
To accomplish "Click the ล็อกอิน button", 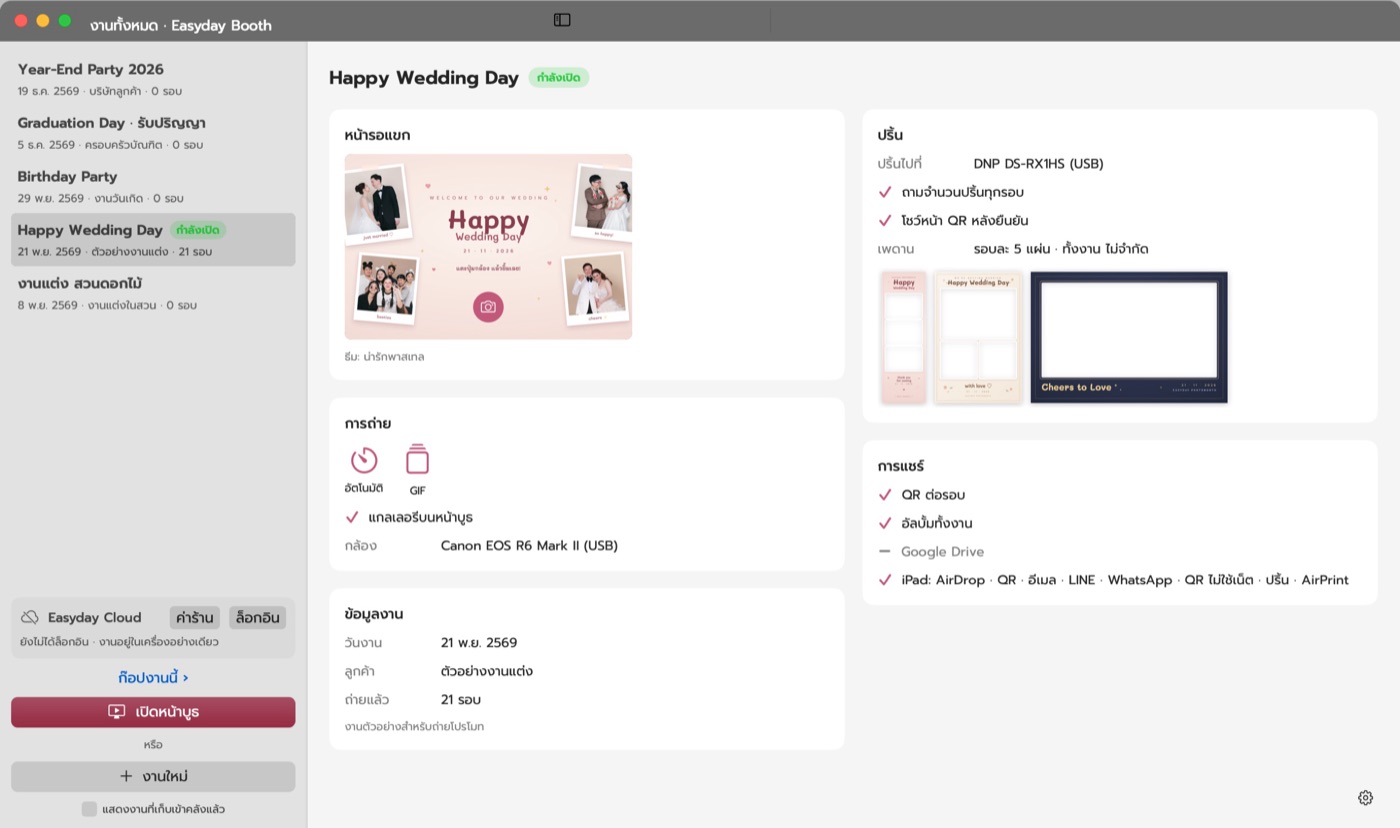I will click(257, 617).
